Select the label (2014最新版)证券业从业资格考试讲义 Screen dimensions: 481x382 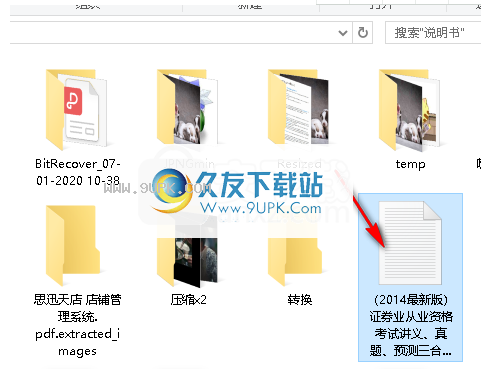click(411, 325)
